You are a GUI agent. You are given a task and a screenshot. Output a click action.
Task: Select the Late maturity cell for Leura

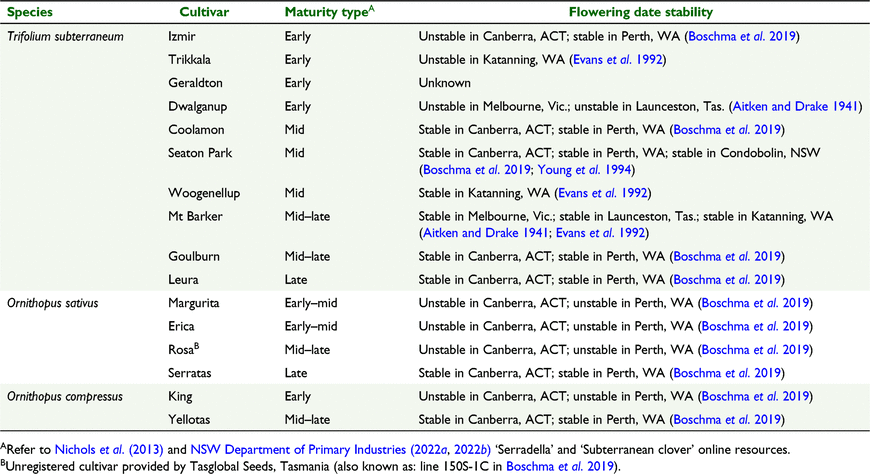[296, 280]
